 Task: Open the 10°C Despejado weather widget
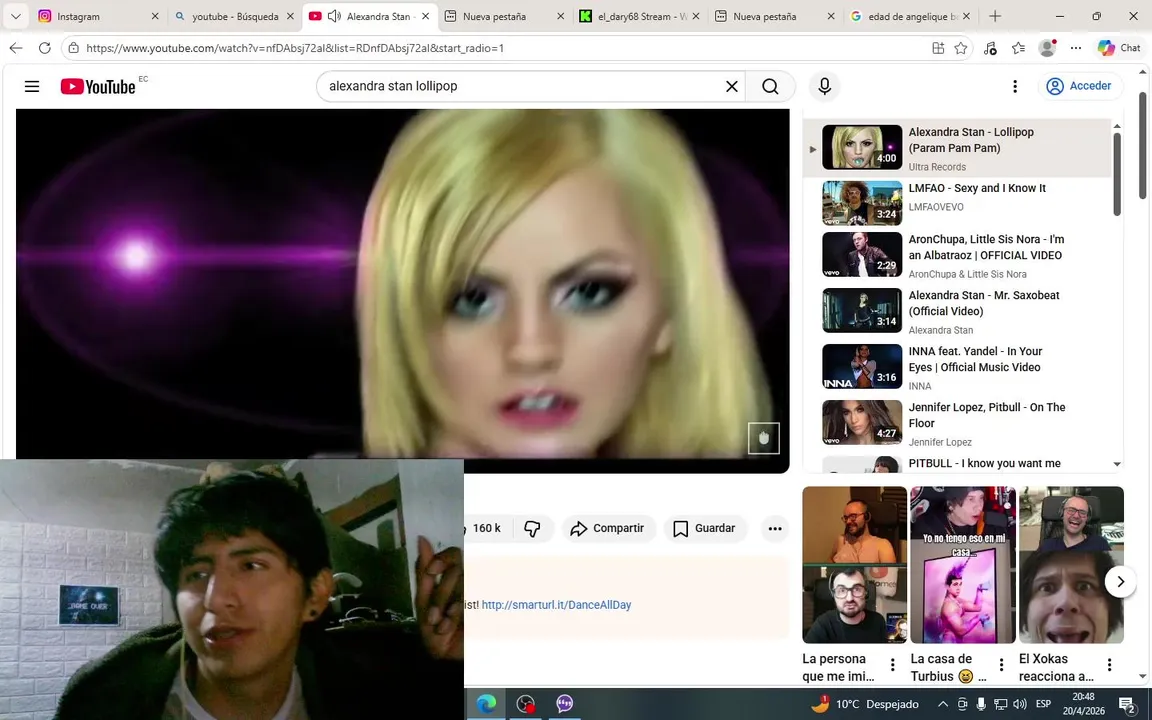[x=865, y=704]
